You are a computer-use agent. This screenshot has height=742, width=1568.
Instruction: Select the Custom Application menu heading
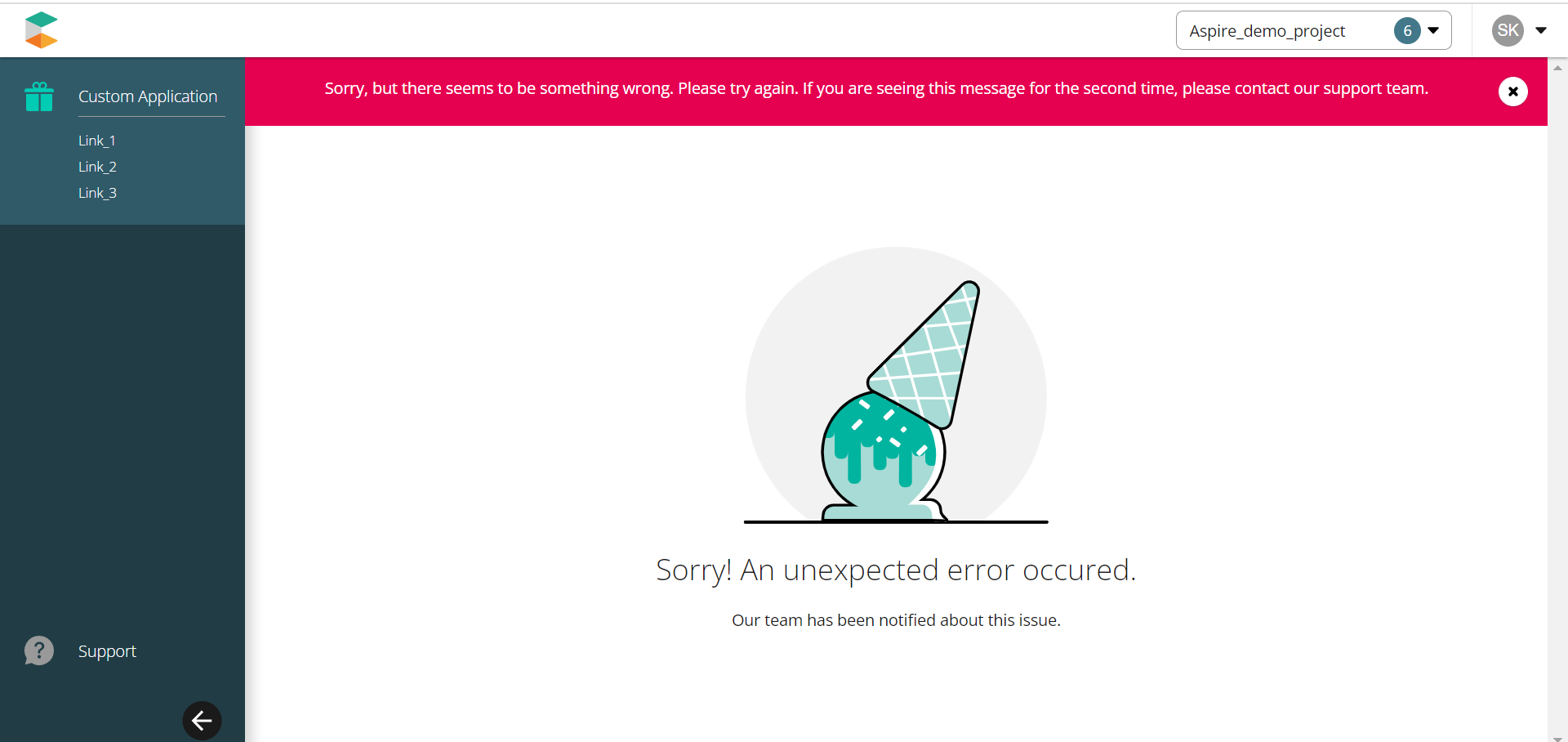[x=148, y=96]
